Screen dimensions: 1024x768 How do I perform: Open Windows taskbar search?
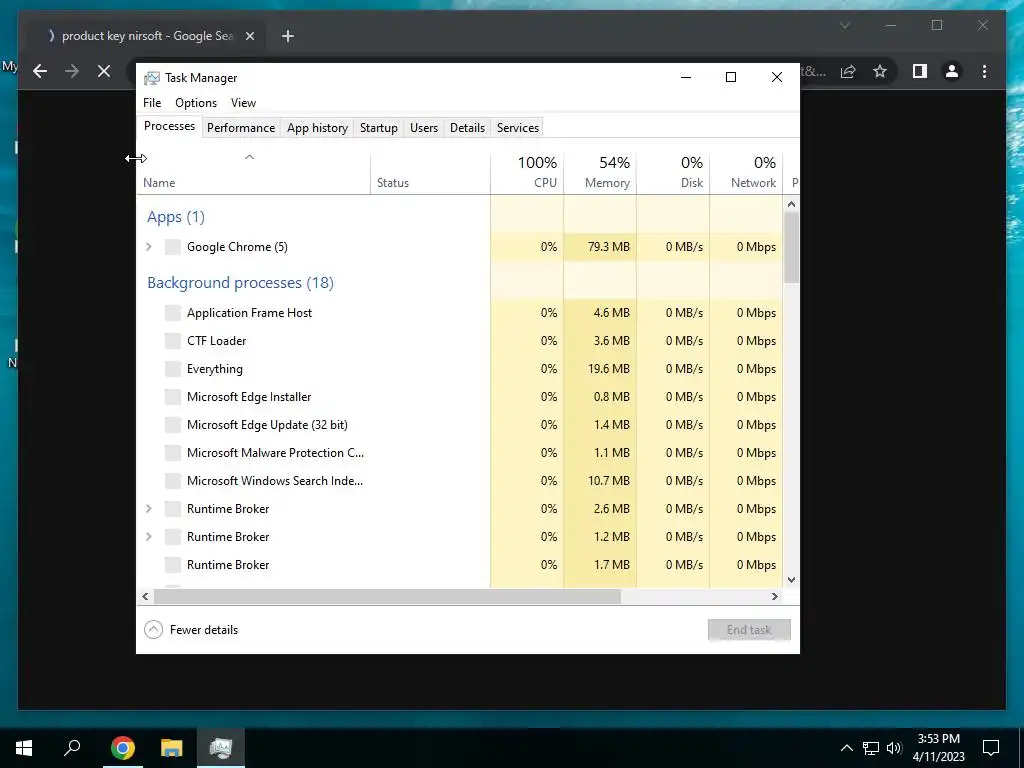tap(72, 748)
